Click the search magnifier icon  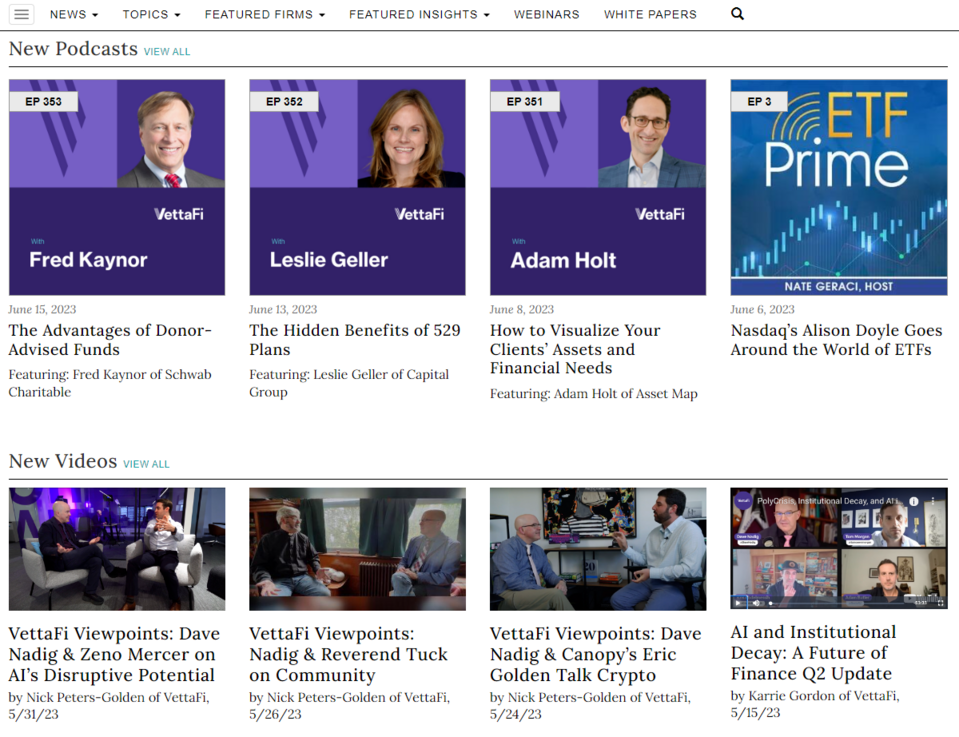(x=737, y=13)
